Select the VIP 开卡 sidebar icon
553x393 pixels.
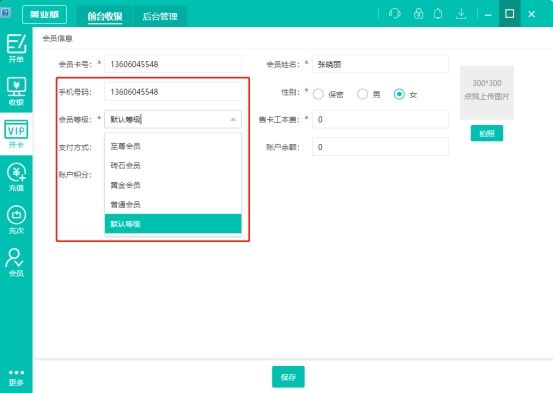[16, 134]
